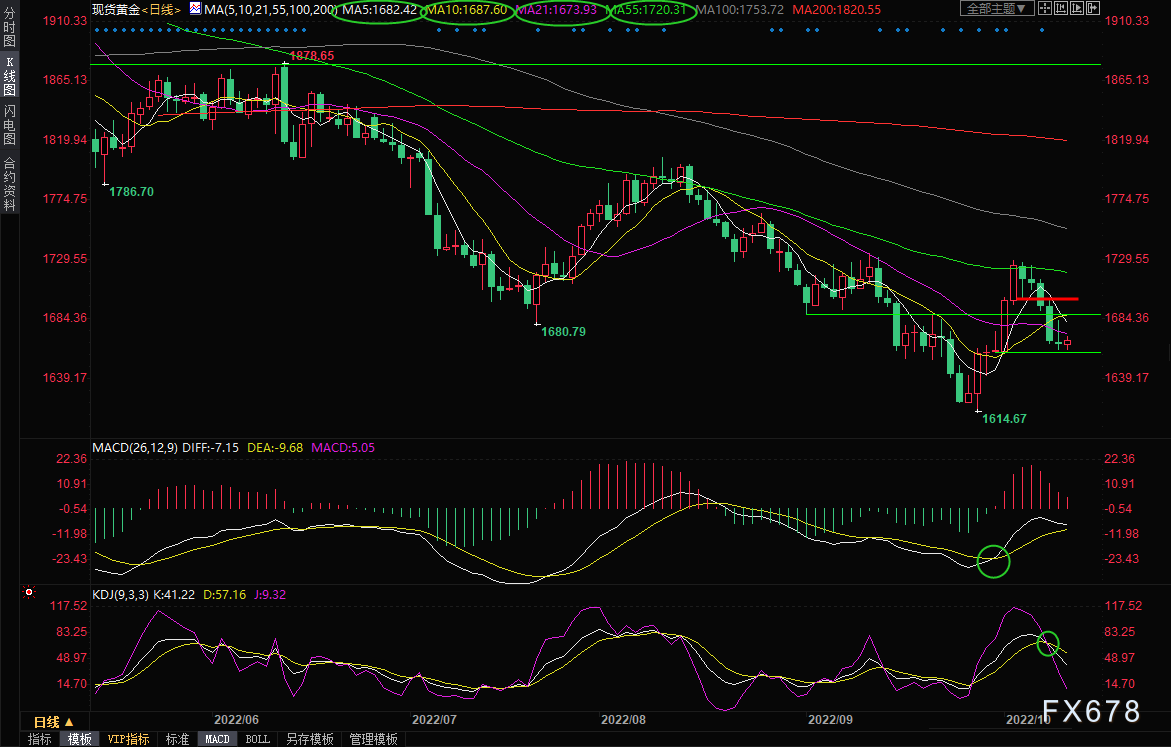The width and height of the screenshot is (1171, 747).
Task: Choose the BOLL template
Action: tap(258, 739)
